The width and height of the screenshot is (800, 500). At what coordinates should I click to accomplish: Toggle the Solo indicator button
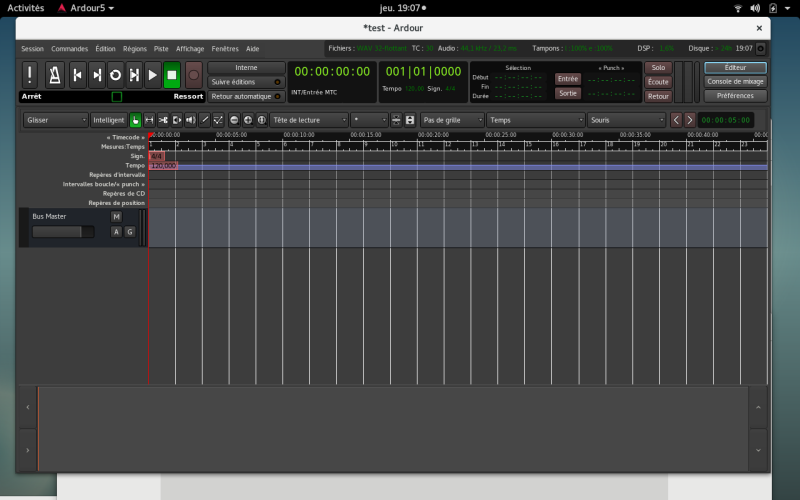pos(658,67)
